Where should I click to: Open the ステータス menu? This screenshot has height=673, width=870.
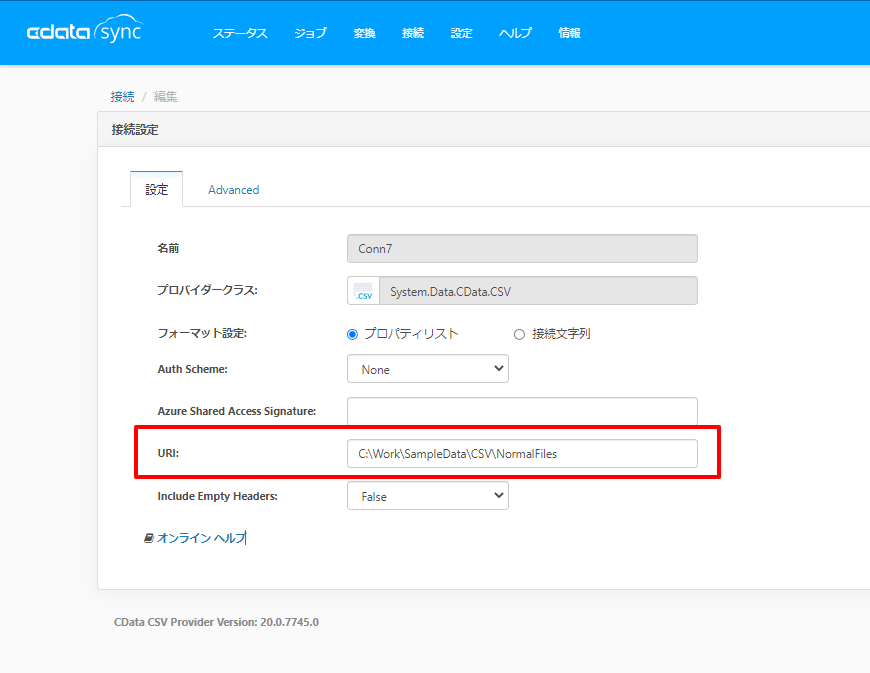point(240,33)
